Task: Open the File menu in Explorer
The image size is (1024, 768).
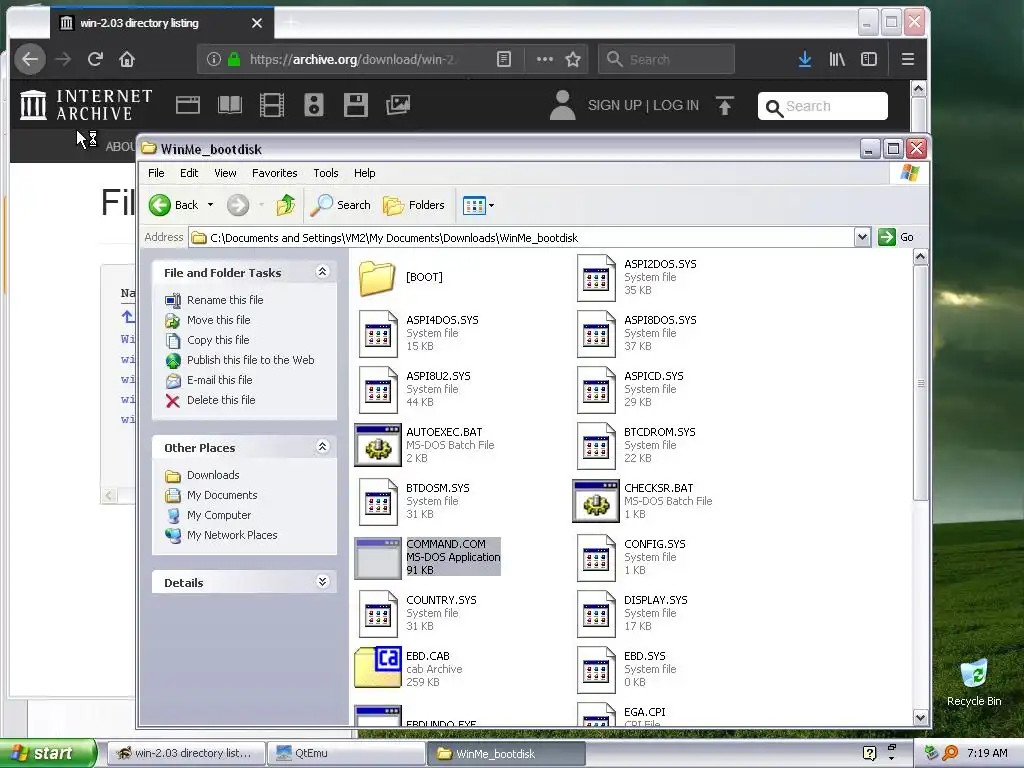Action: (156, 173)
